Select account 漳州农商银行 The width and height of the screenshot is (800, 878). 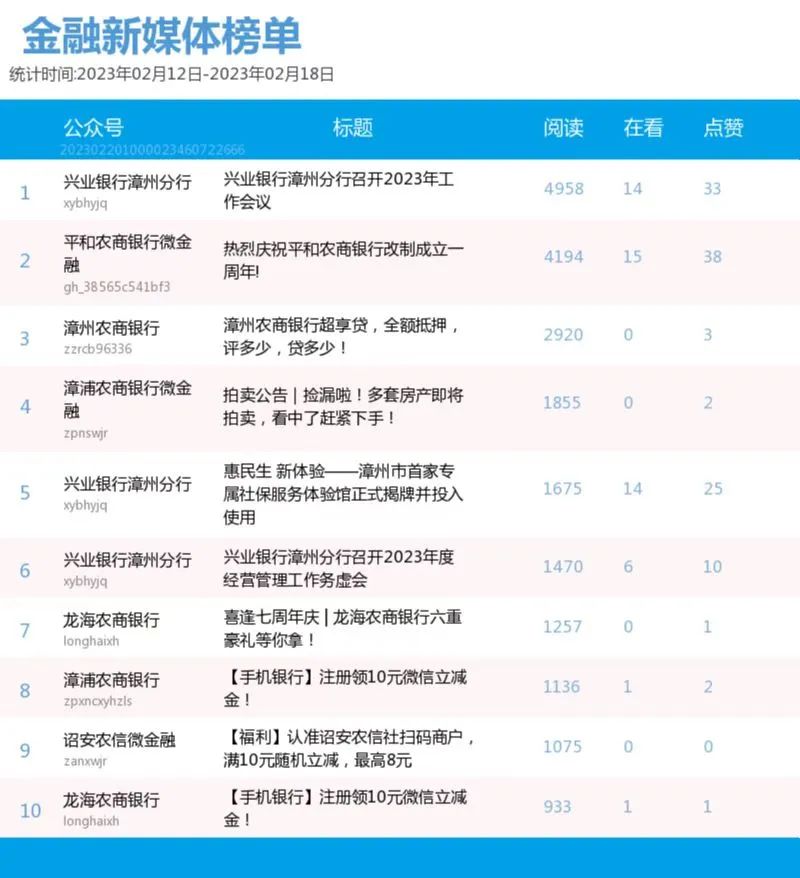pyautogui.click(x=111, y=328)
